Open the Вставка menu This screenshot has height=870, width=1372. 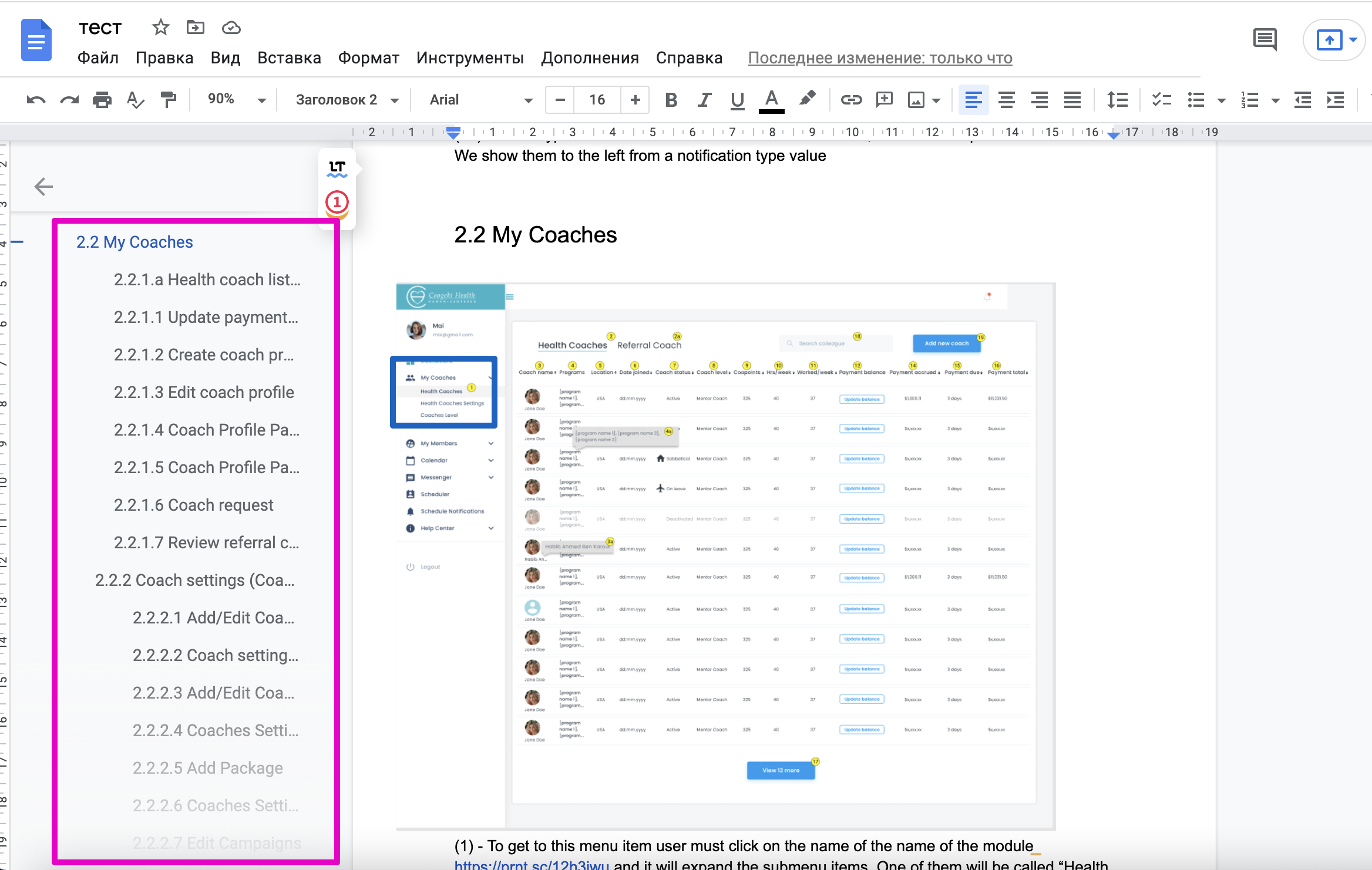(x=290, y=58)
